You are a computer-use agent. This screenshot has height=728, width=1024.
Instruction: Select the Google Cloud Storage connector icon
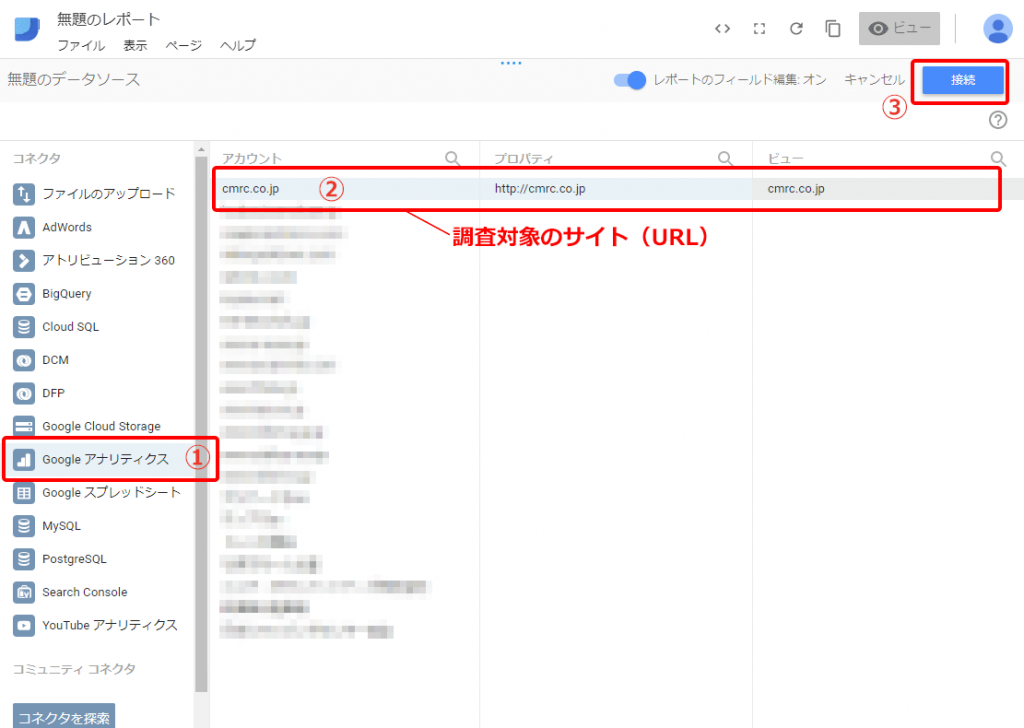click(24, 426)
